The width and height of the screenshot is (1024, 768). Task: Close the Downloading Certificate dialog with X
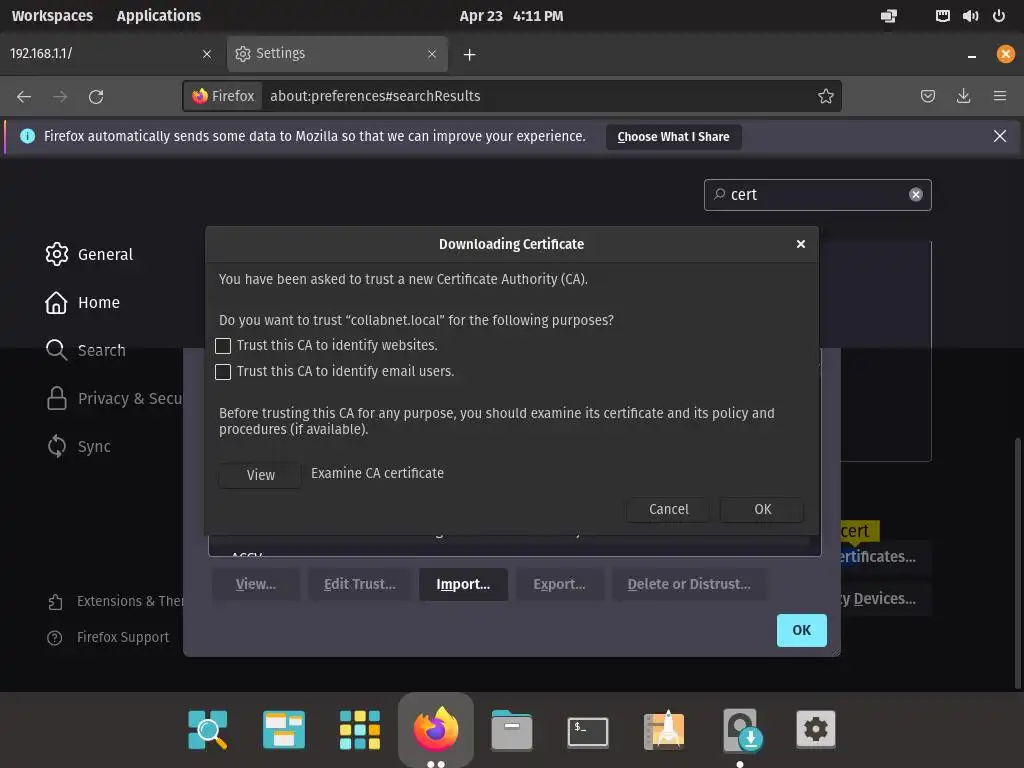801,244
